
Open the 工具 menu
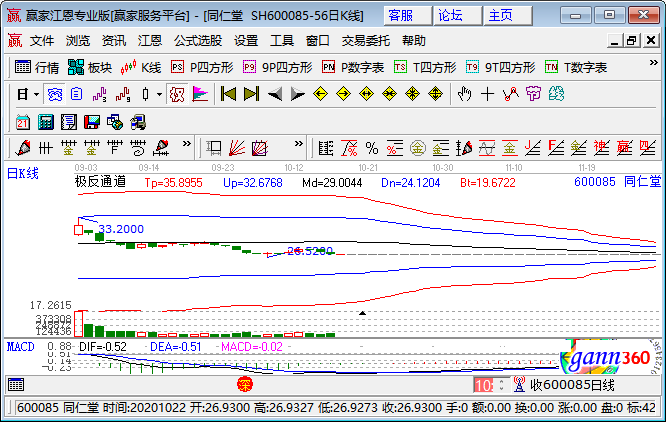282,41
